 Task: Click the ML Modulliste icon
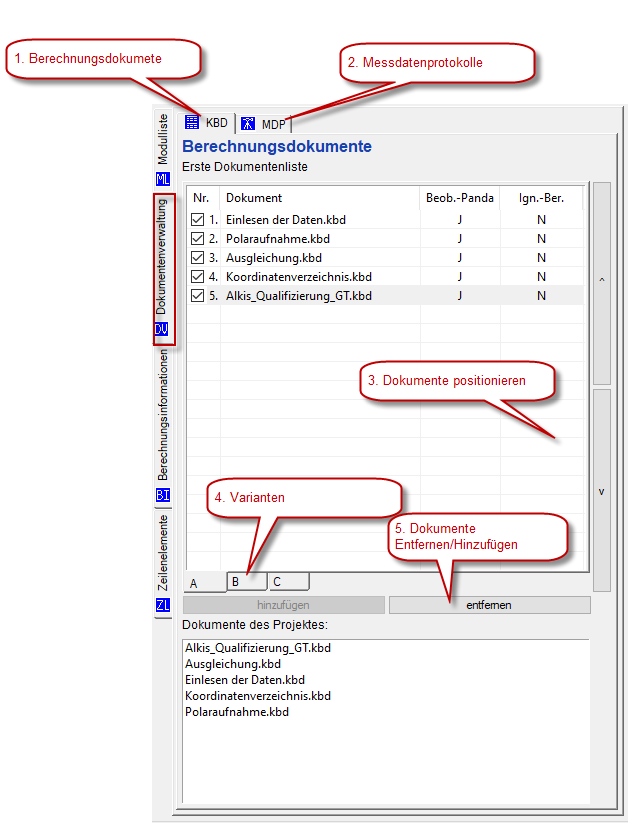(163, 179)
